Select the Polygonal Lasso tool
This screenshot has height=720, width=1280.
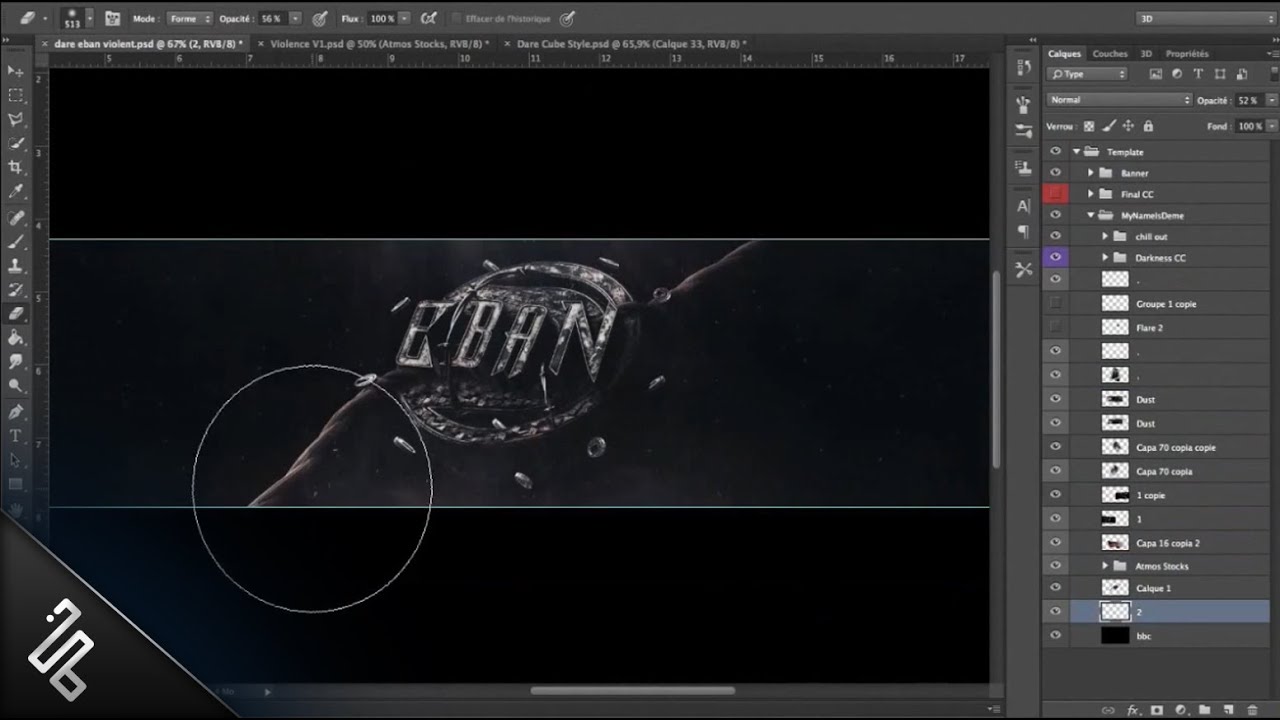15,119
